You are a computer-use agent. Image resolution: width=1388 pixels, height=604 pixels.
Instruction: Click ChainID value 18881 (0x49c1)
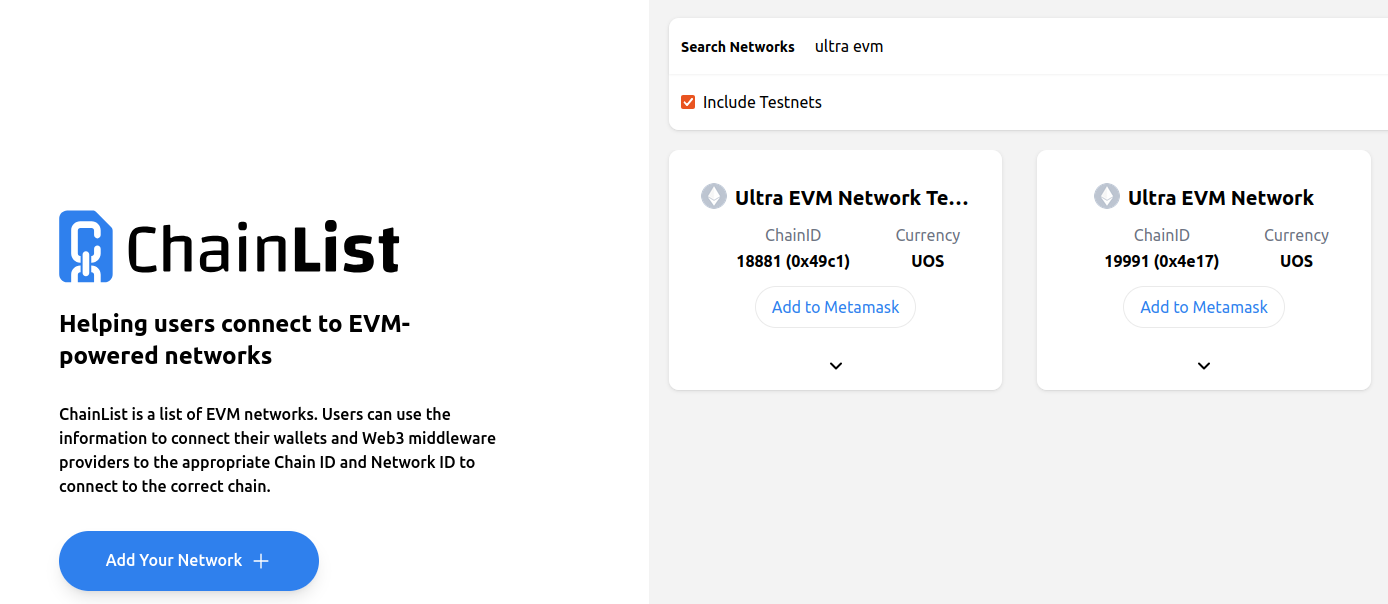pyautogui.click(x=793, y=261)
